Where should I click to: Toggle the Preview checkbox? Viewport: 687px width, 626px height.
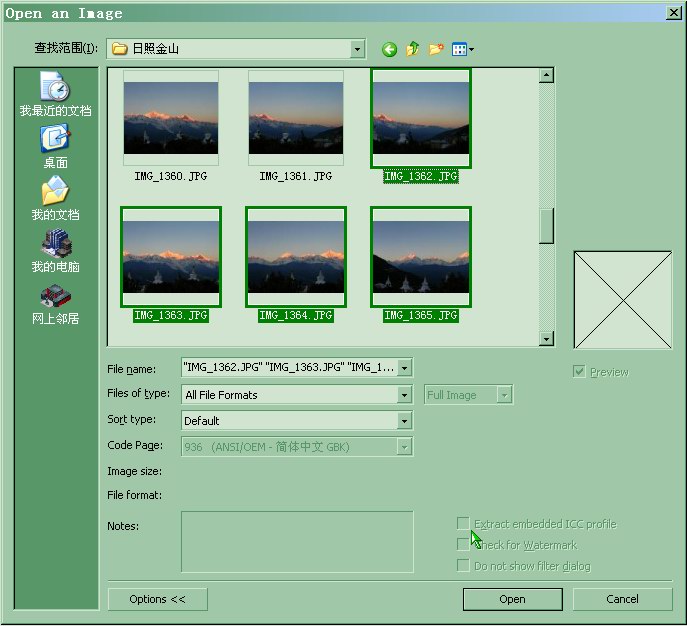pos(579,372)
